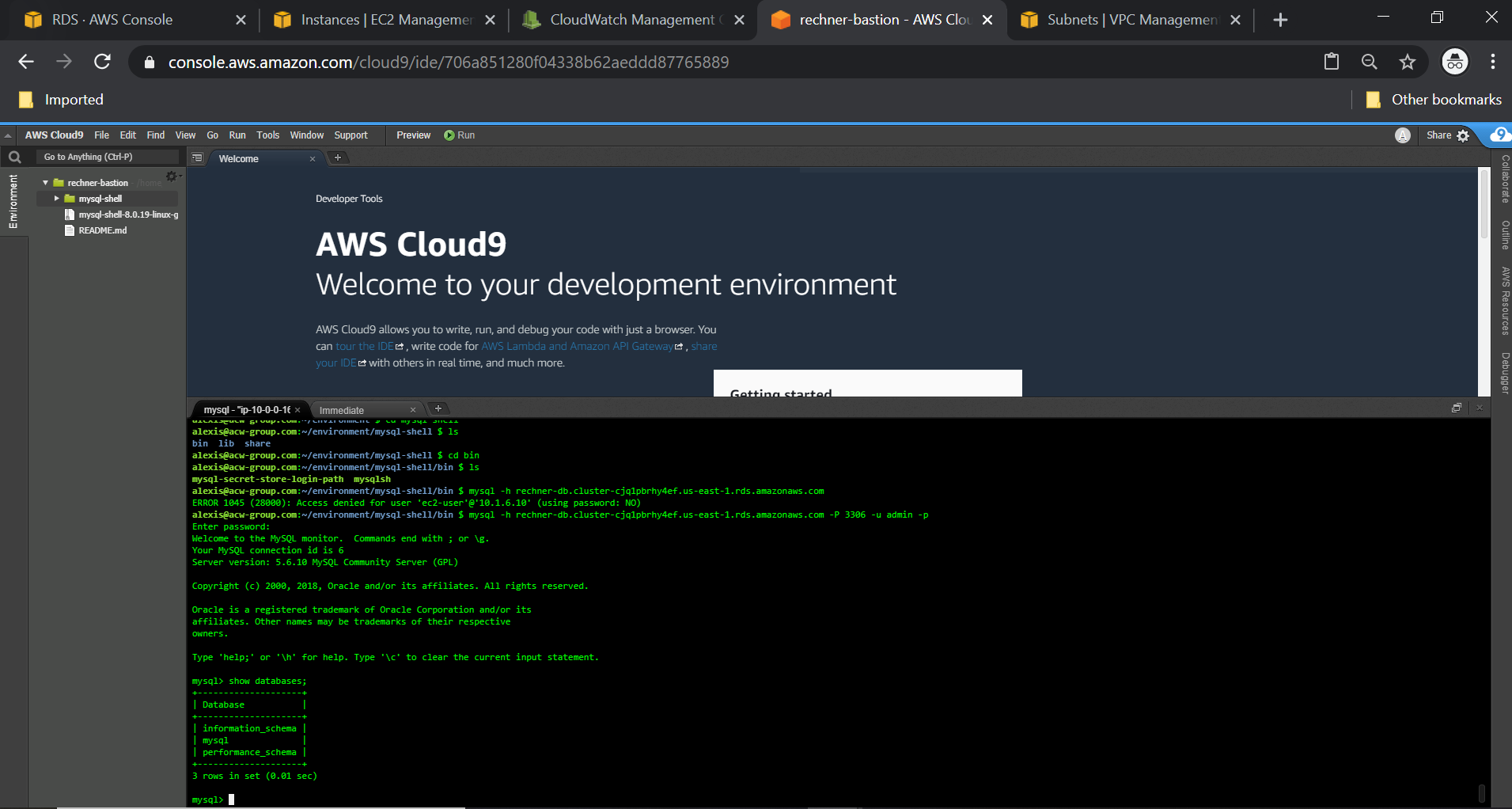Click the site lock icon
This screenshot has width=1512, height=809.
[149, 62]
